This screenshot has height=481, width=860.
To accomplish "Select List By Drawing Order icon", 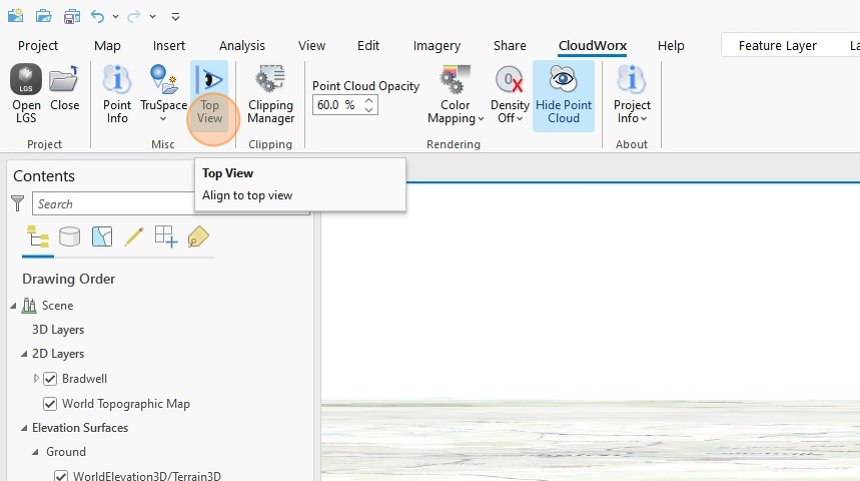I will (38, 237).
